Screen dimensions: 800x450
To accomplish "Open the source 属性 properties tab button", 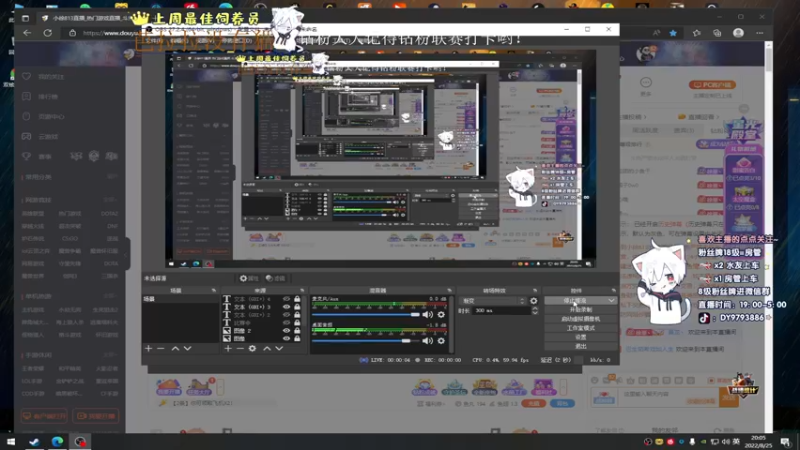I will pyautogui.click(x=249, y=279).
